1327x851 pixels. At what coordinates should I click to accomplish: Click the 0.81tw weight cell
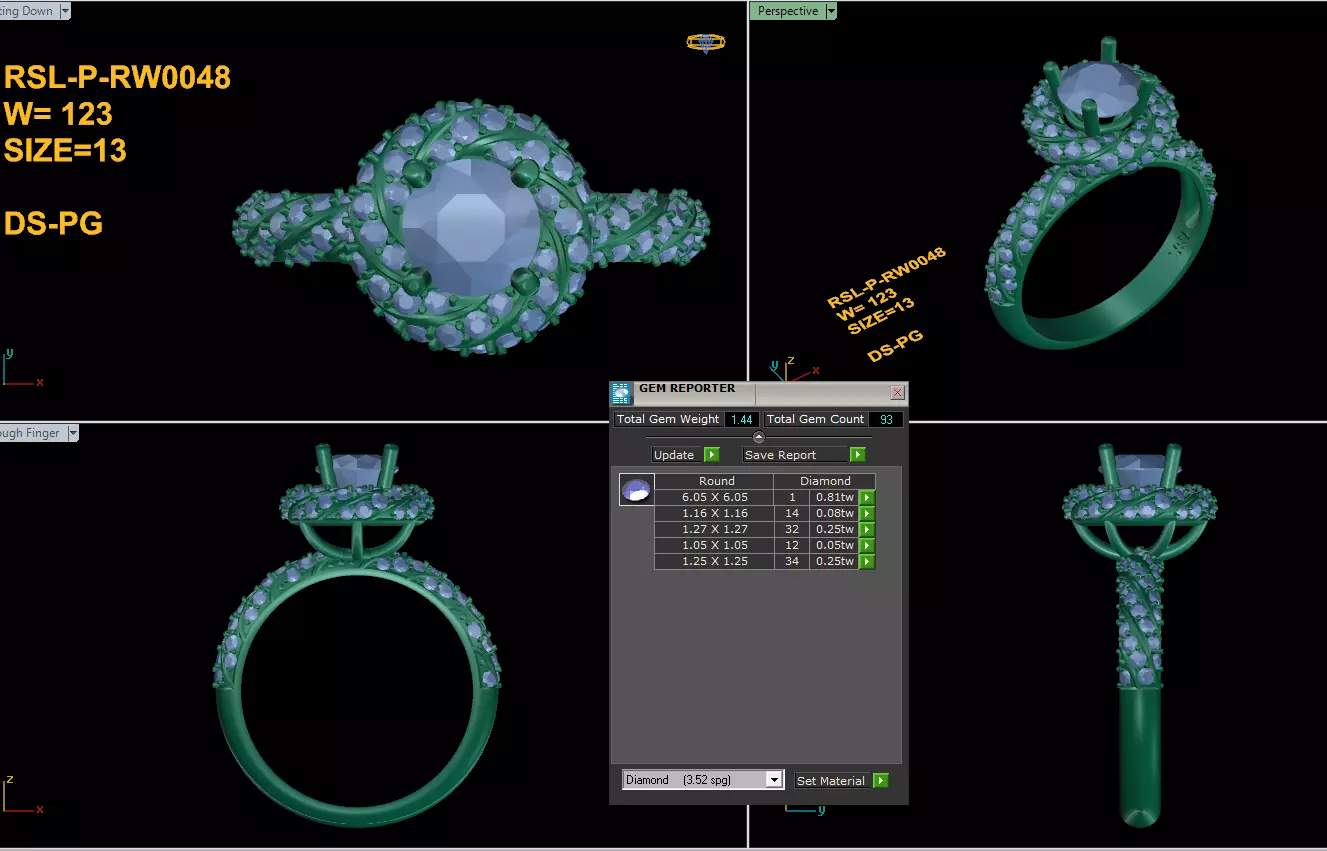pyautogui.click(x=834, y=497)
